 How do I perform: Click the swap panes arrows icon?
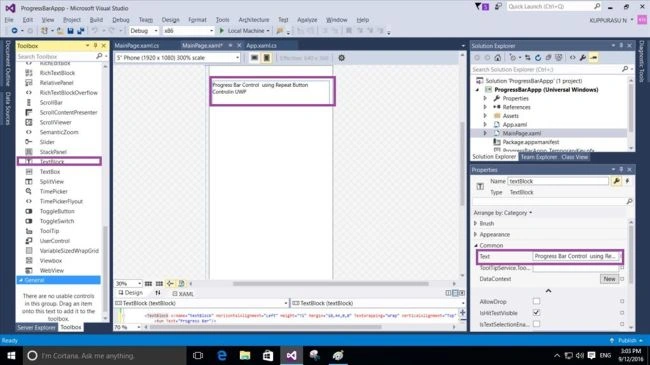tap(158, 293)
